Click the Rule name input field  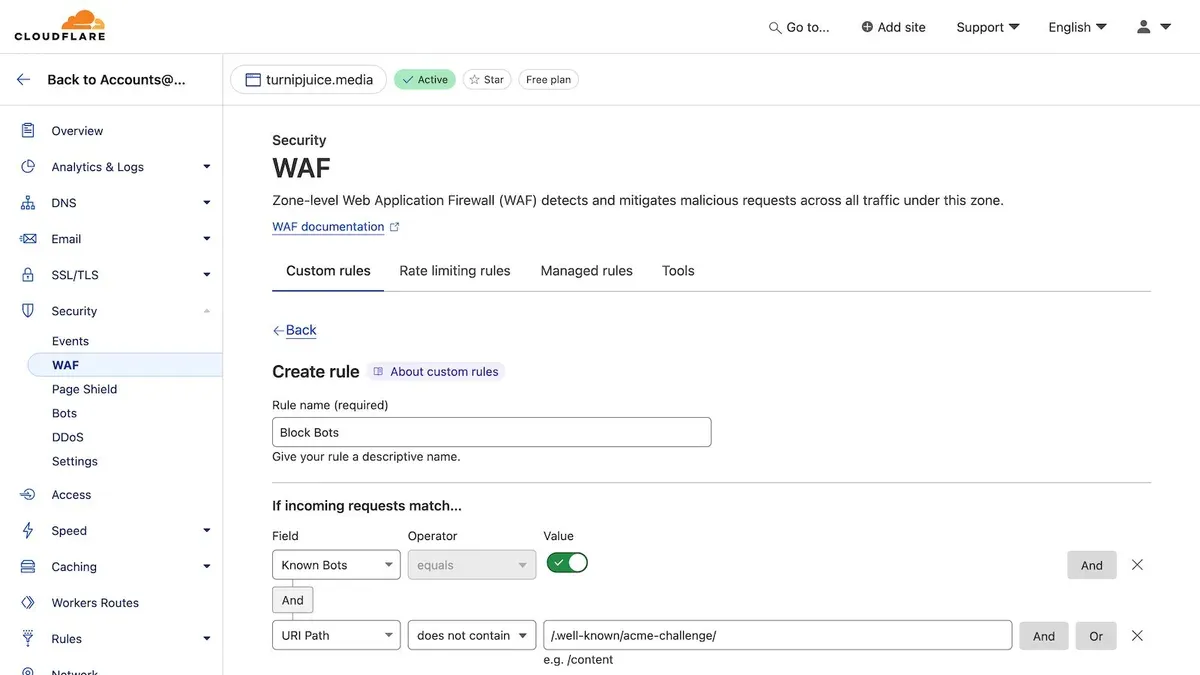[492, 432]
